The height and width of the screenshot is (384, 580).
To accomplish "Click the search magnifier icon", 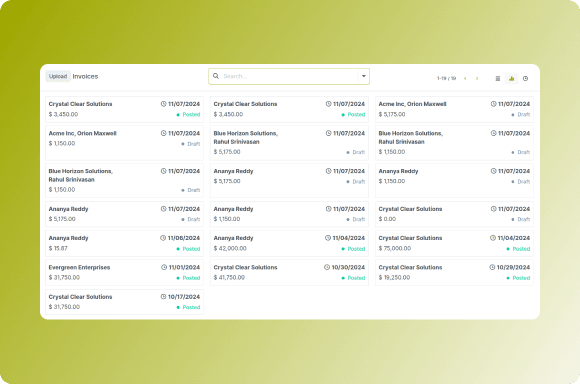I will point(216,76).
